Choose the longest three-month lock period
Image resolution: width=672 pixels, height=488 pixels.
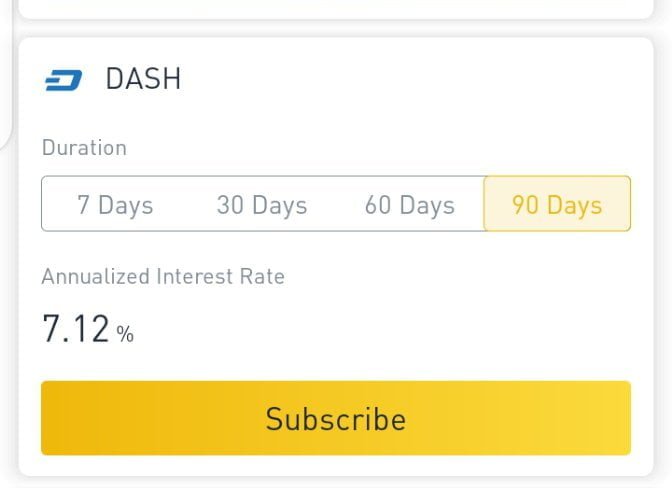[557, 205]
